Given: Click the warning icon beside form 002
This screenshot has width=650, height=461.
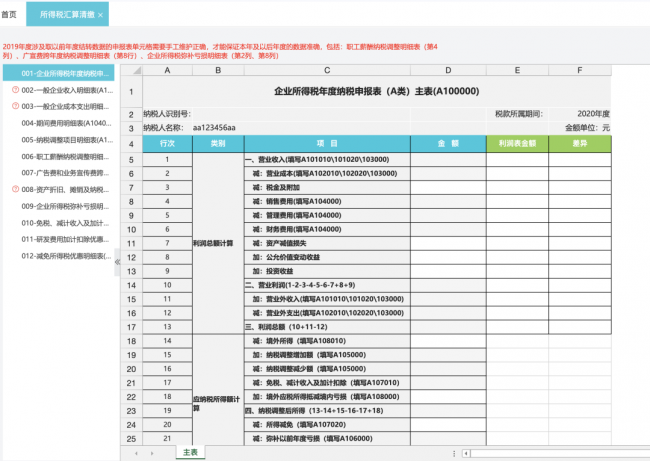Looking at the screenshot, I should 14,90.
